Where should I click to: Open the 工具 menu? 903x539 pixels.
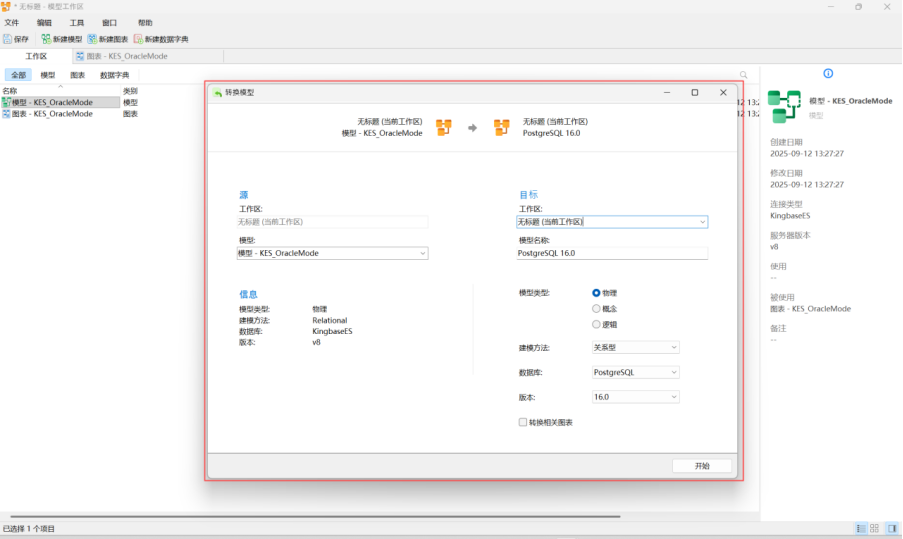click(x=77, y=22)
